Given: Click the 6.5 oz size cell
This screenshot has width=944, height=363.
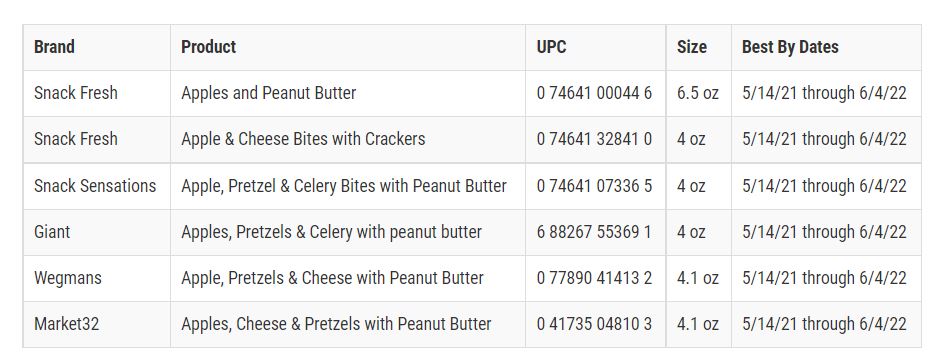Looking at the screenshot, I should (698, 93).
